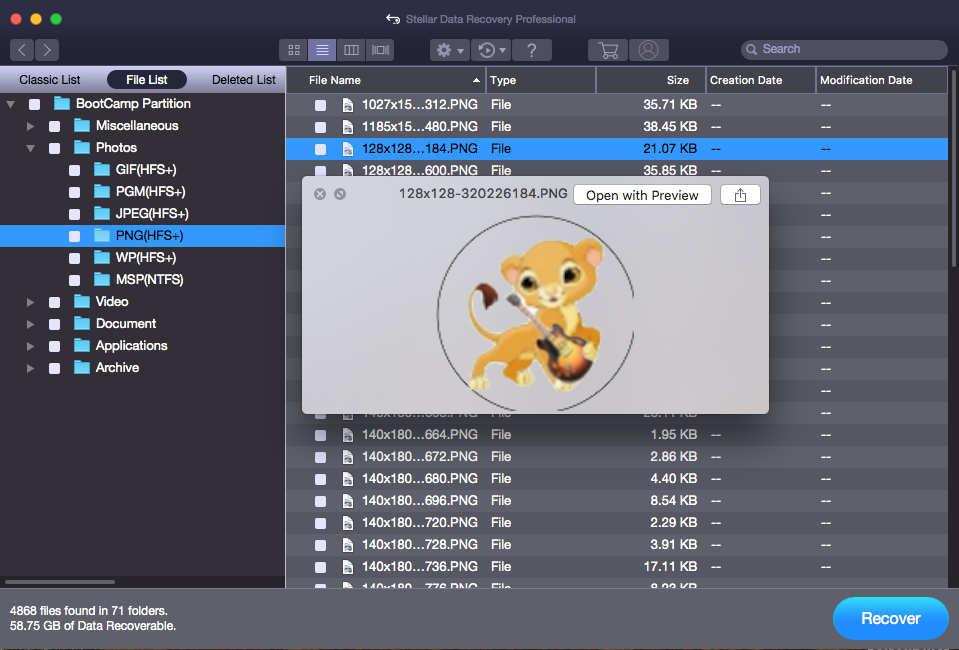Select the File List tab
Image resolution: width=959 pixels, height=650 pixels.
click(147, 79)
